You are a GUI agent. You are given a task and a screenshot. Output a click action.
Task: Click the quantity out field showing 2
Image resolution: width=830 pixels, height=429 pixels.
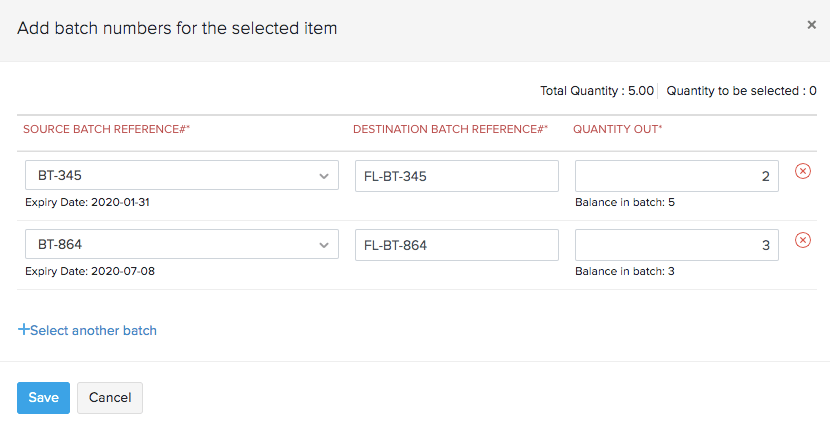pos(676,176)
